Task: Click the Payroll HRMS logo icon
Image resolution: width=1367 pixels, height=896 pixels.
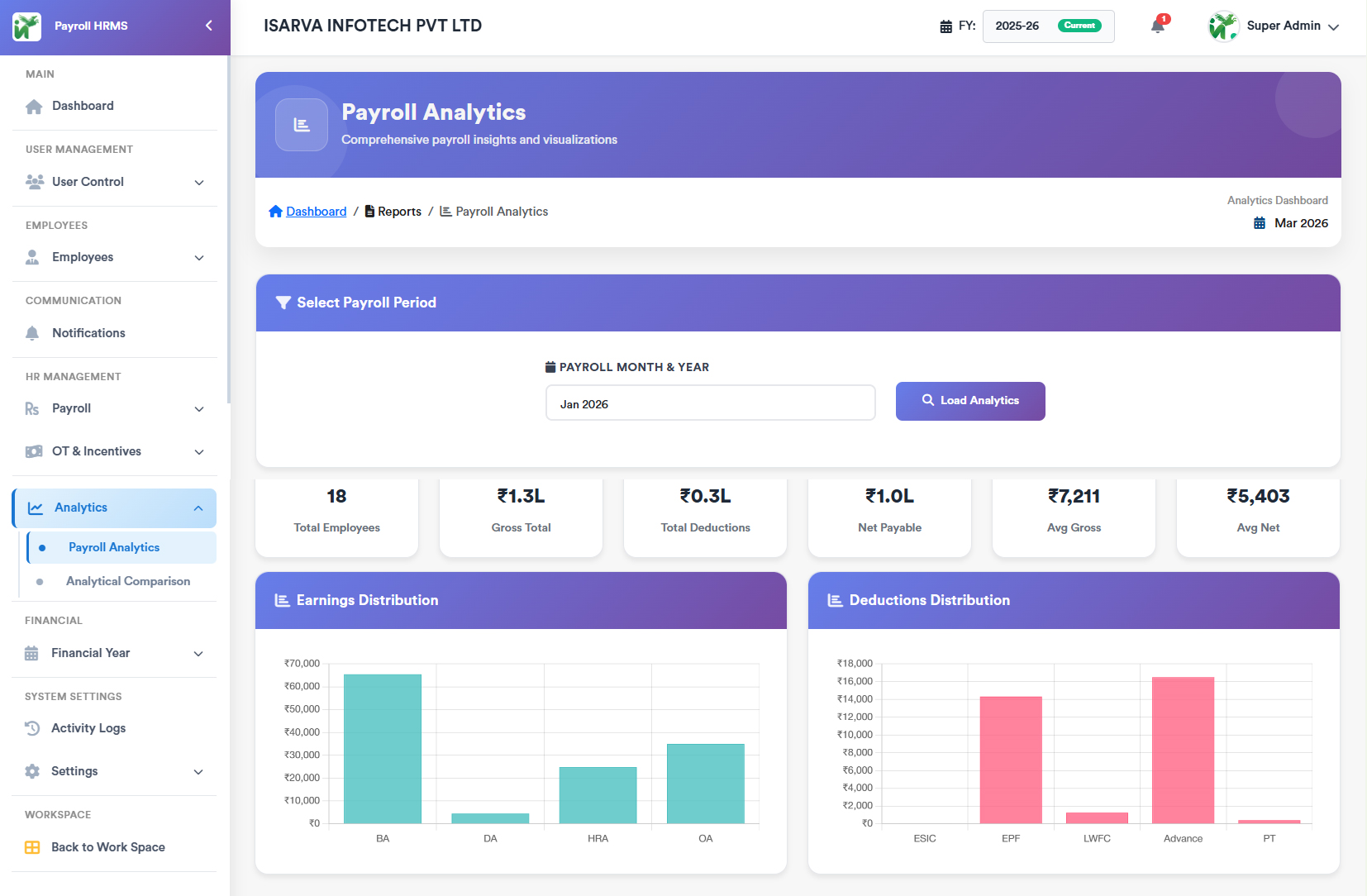Action: click(26, 26)
